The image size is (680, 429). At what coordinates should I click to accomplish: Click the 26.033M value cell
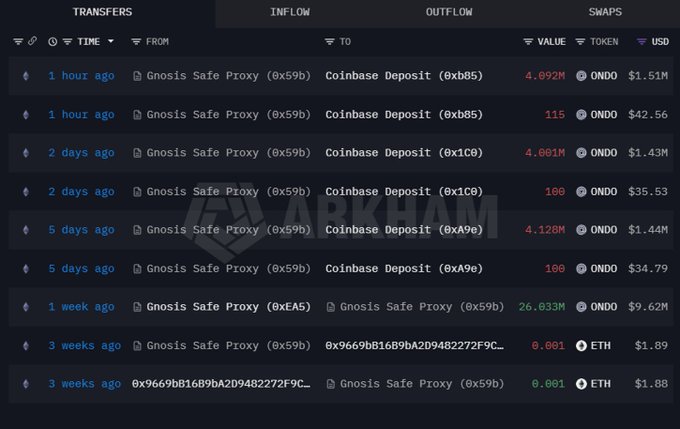point(542,307)
